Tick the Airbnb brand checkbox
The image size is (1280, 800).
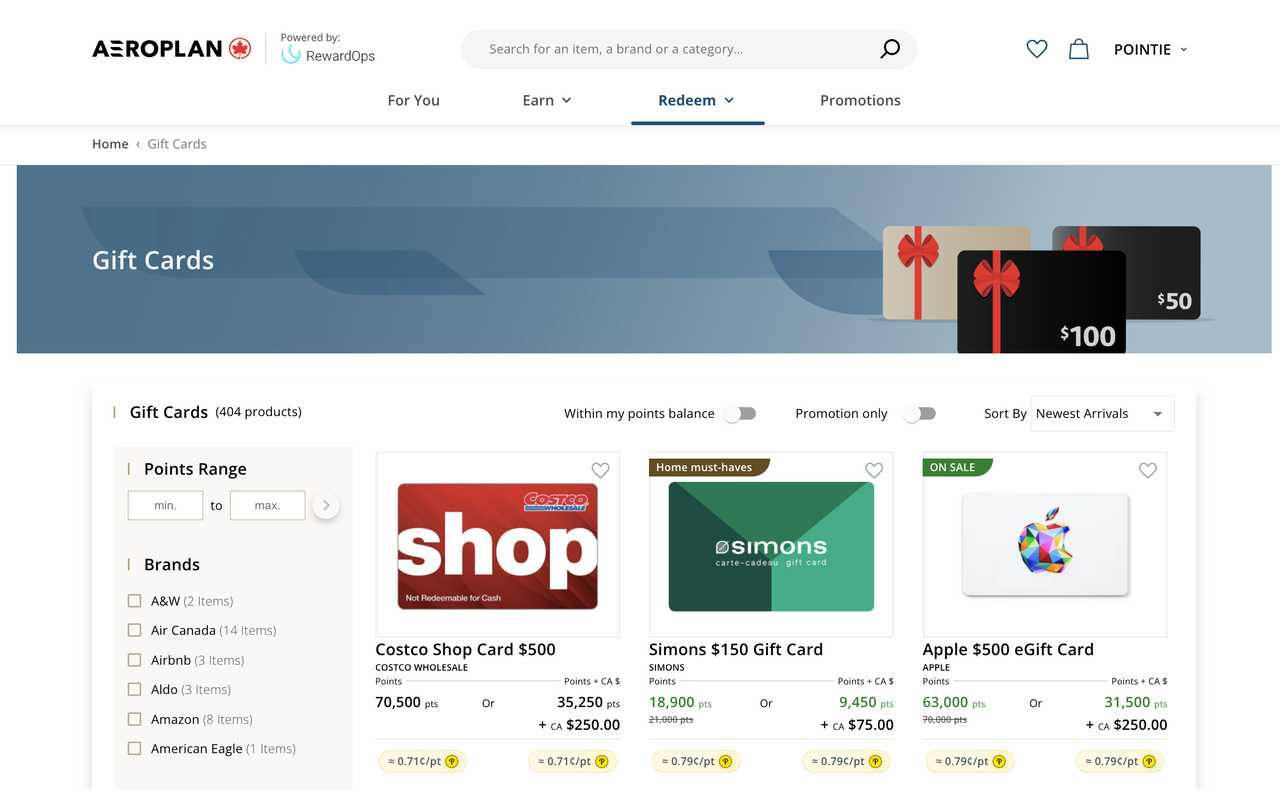tap(134, 660)
